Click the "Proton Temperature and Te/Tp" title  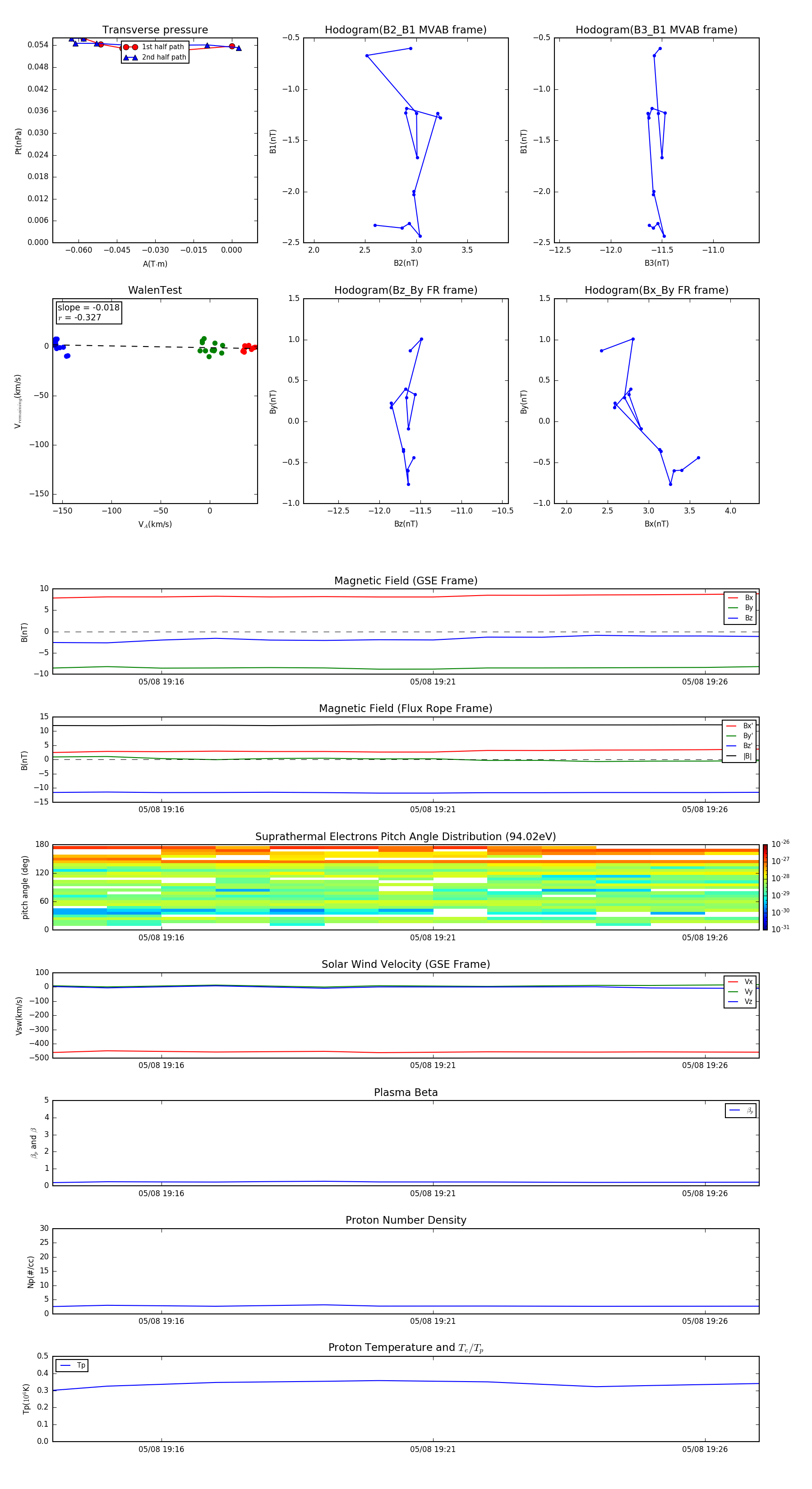pyautogui.click(x=406, y=1348)
